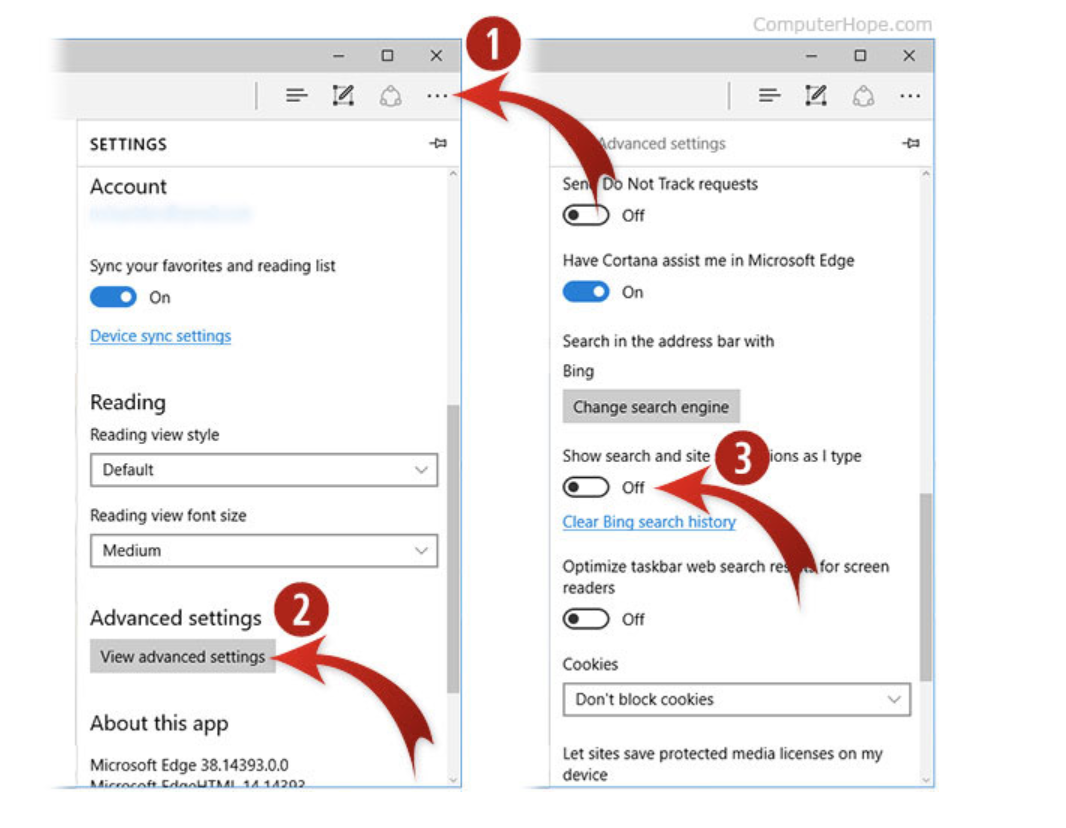The width and height of the screenshot is (1066, 828).
Task: Pin the Settings pane
Action: (437, 144)
